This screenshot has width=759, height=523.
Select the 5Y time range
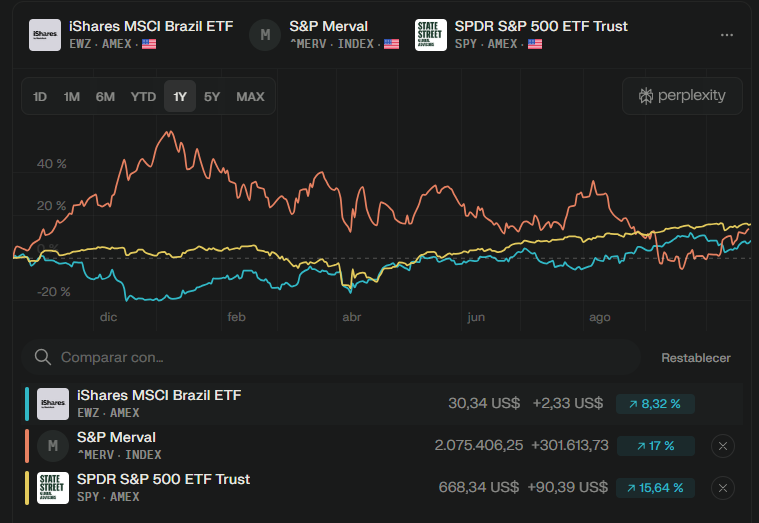(x=212, y=97)
